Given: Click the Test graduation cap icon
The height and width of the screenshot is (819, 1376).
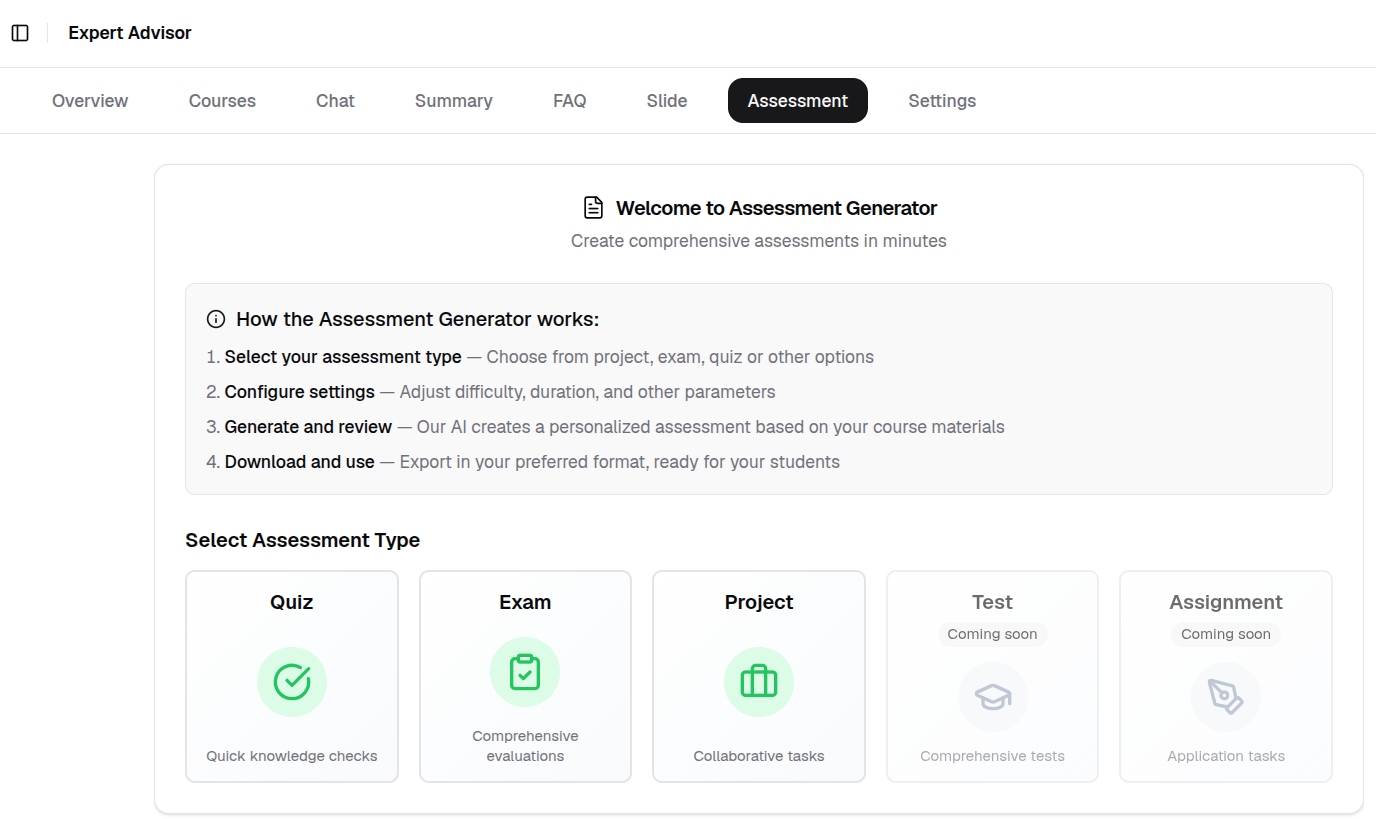Looking at the screenshot, I should coord(993,697).
